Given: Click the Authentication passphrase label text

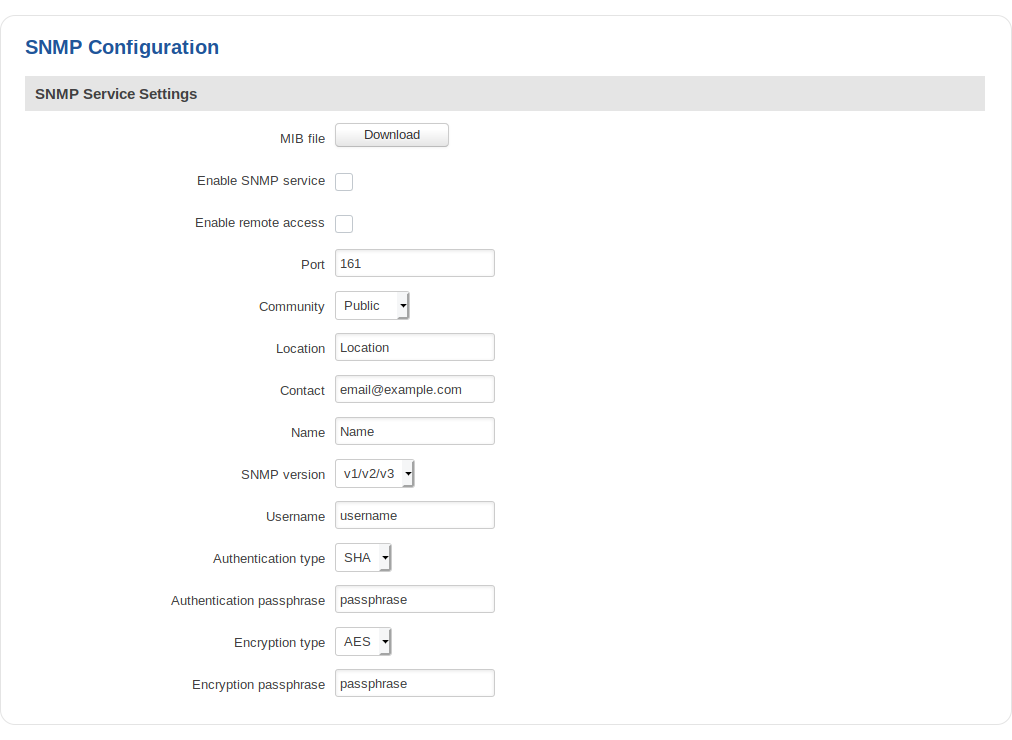Looking at the screenshot, I should [248, 601].
